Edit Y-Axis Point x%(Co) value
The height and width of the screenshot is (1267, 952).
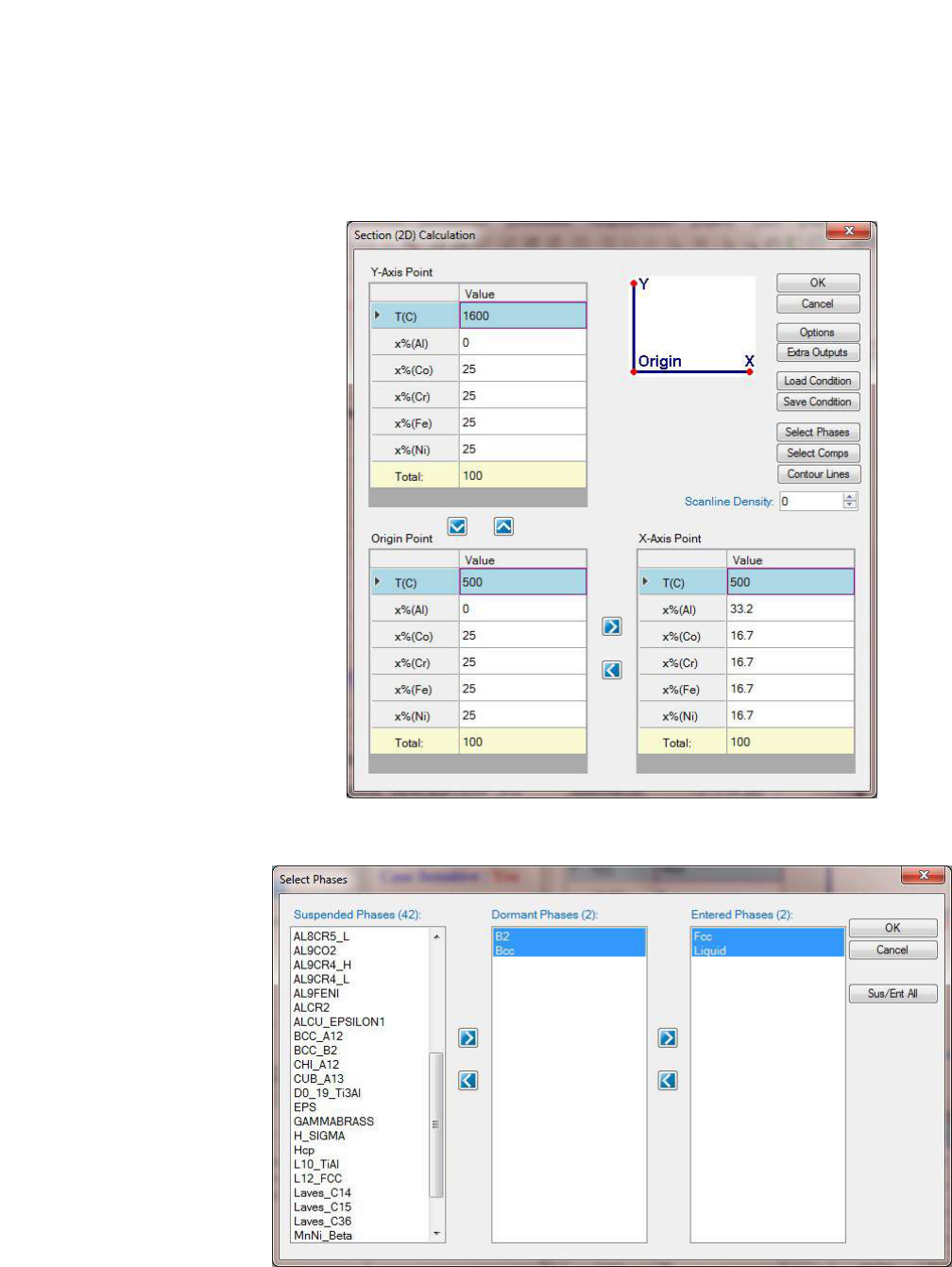[x=522, y=368]
